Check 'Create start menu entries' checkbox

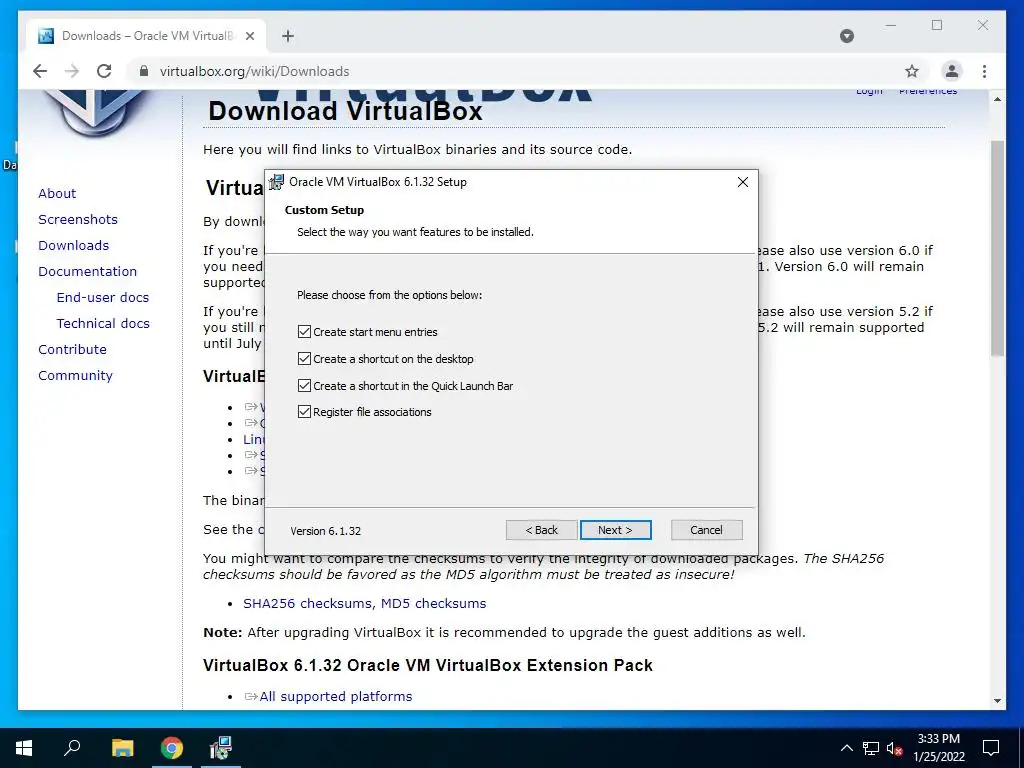304,332
